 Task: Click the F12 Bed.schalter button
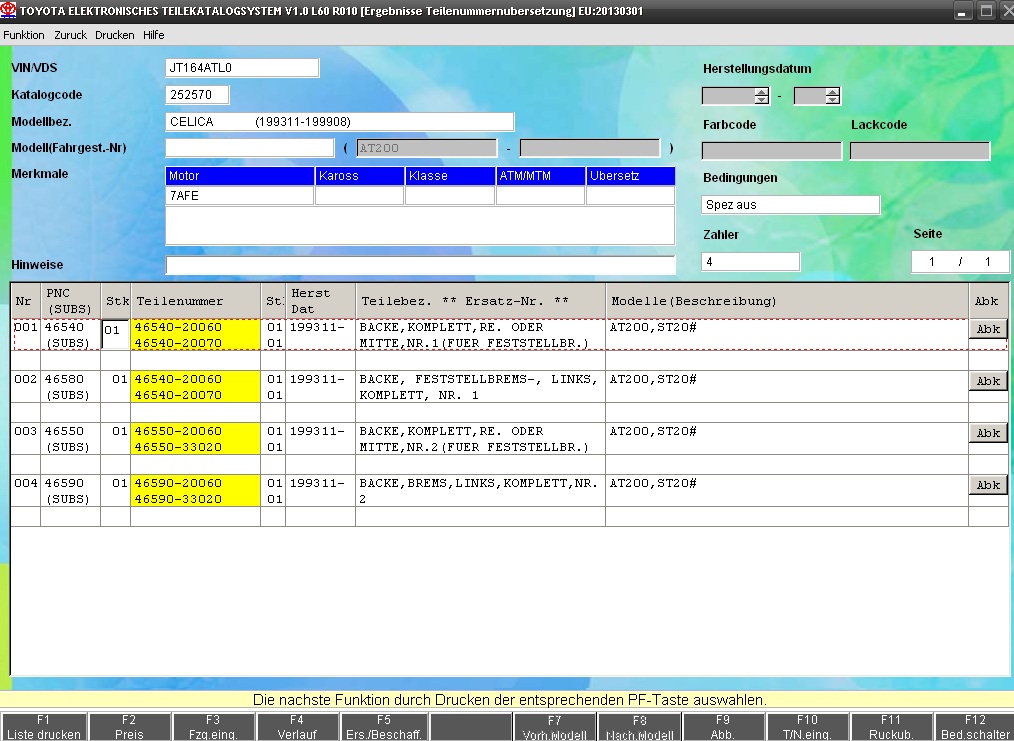click(x=975, y=727)
